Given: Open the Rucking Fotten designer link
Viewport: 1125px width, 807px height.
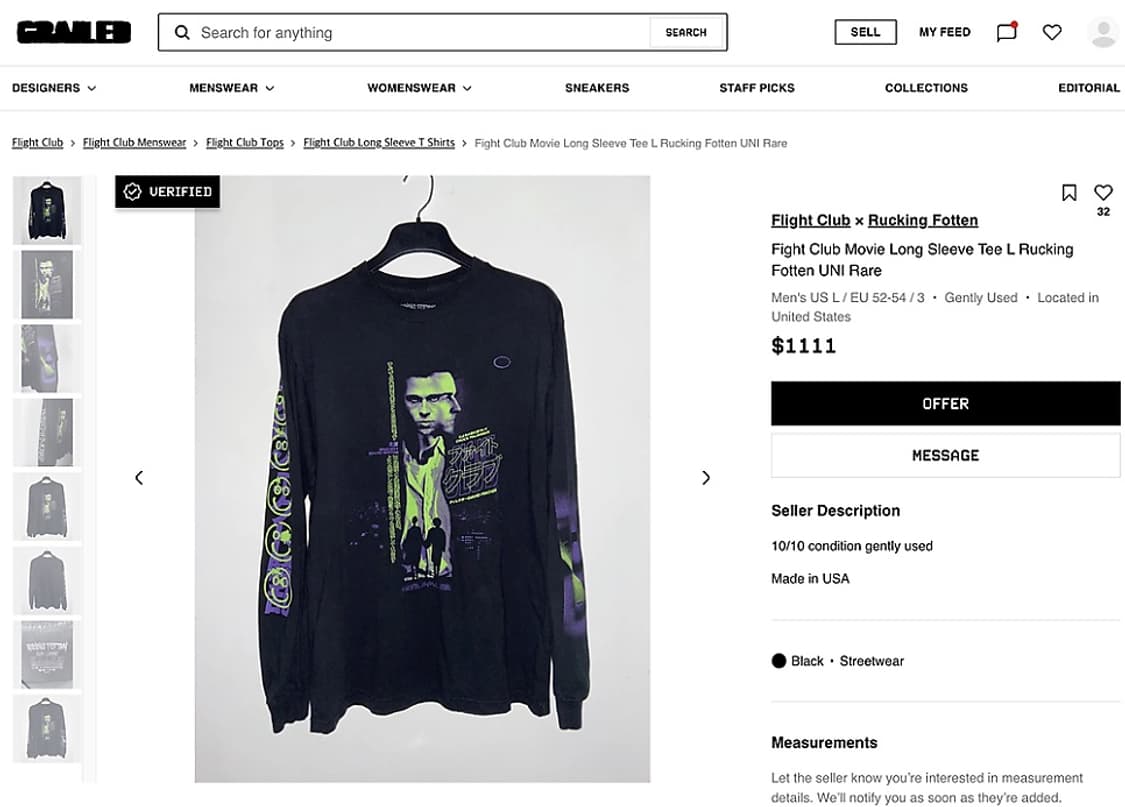Looking at the screenshot, I should point(923,220).
